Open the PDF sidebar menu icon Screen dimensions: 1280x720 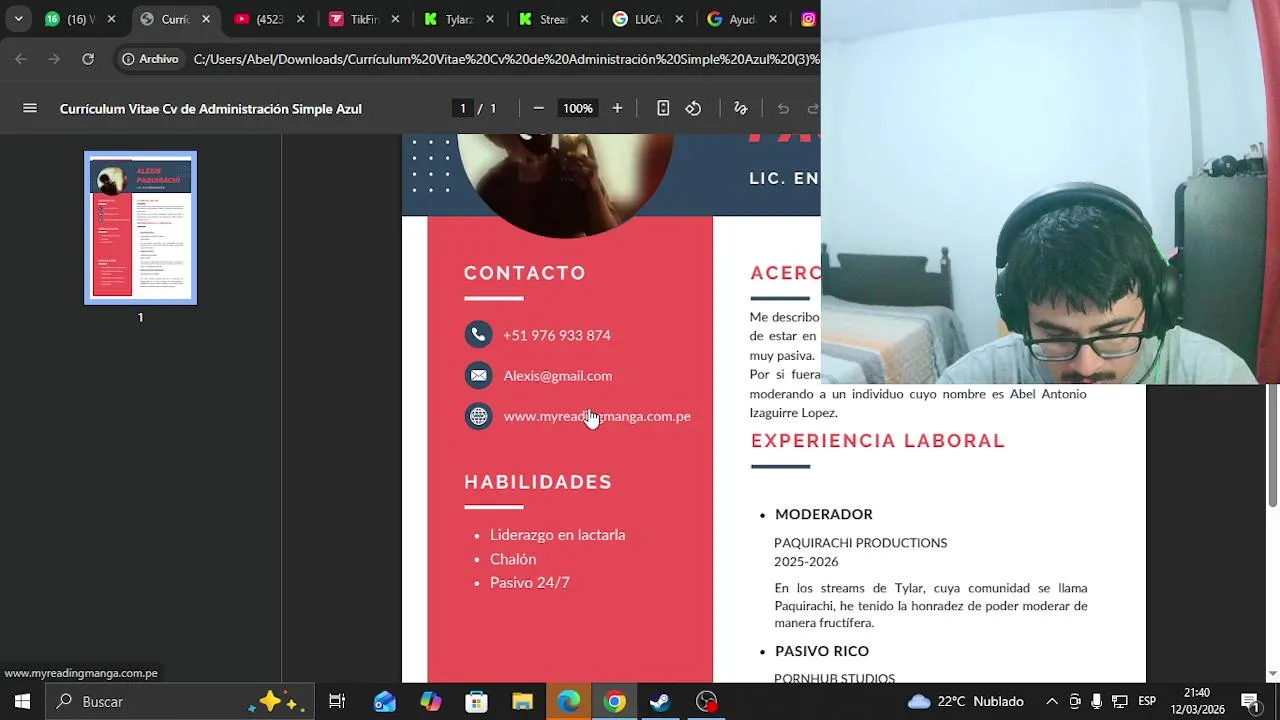(x=30, y=108)
